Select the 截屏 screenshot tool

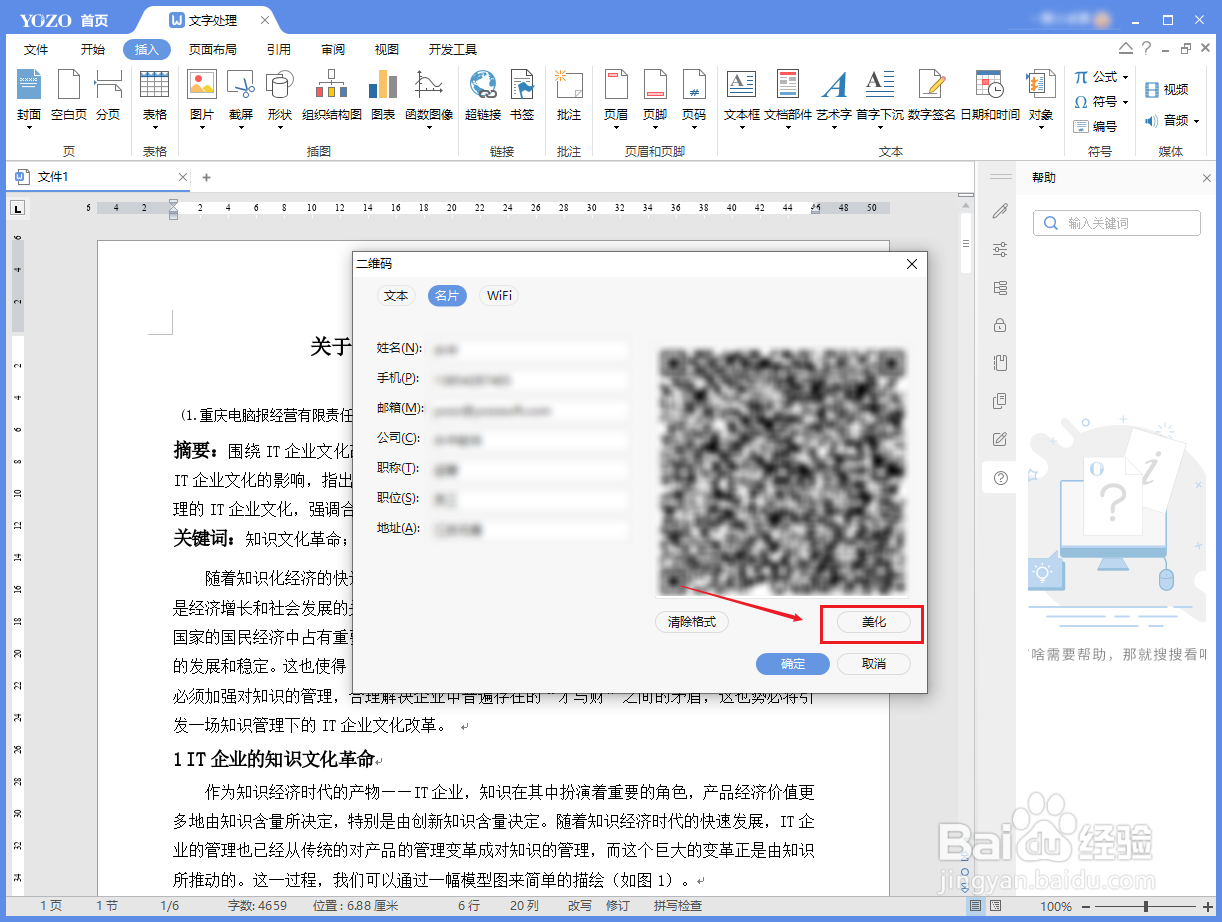pyautogui.click(x=241, y=97)
